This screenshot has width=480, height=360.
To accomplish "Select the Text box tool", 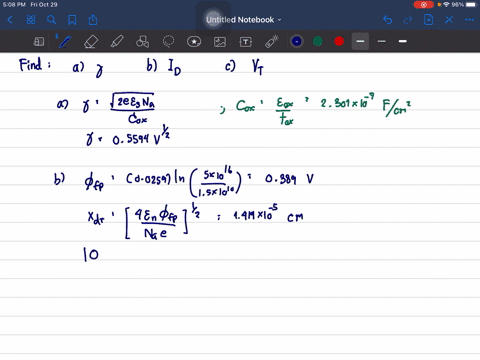I will click(246, 42).
